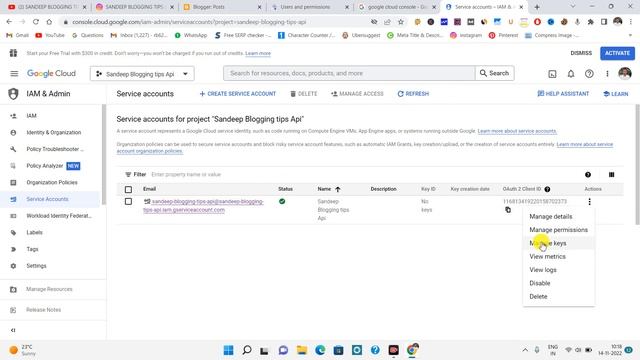Tick the sandeep-blogging-tips-api account checkbox
Screen dimensions: 640x360
tap(128, 202)
